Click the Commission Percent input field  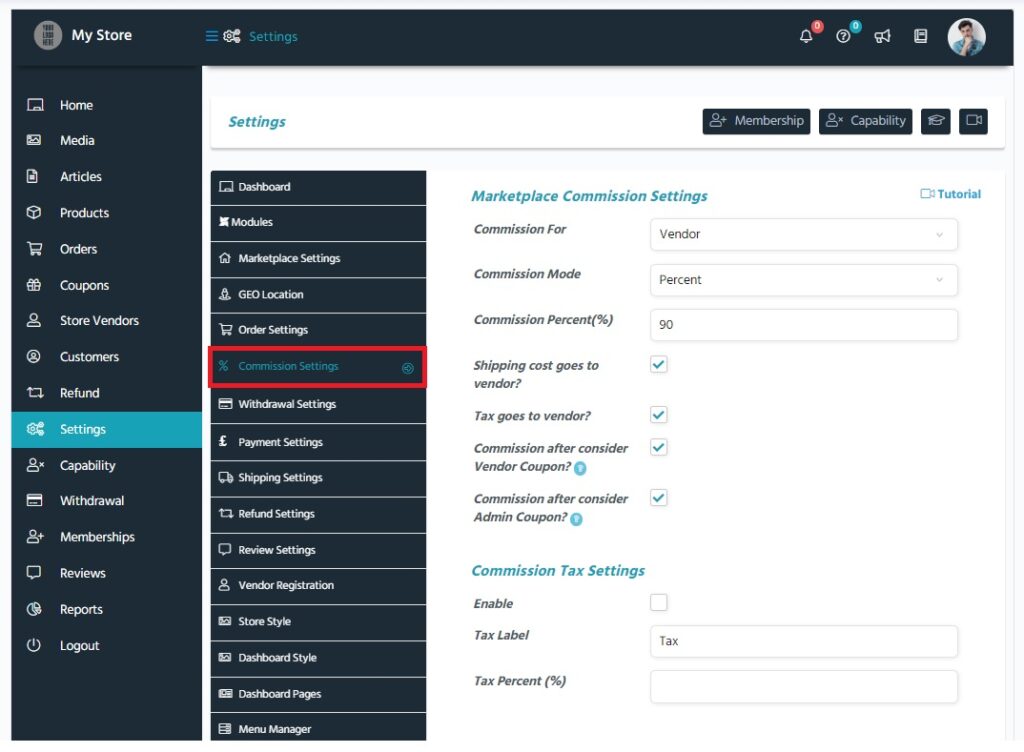pyautogui.click(x=803, y=325)
